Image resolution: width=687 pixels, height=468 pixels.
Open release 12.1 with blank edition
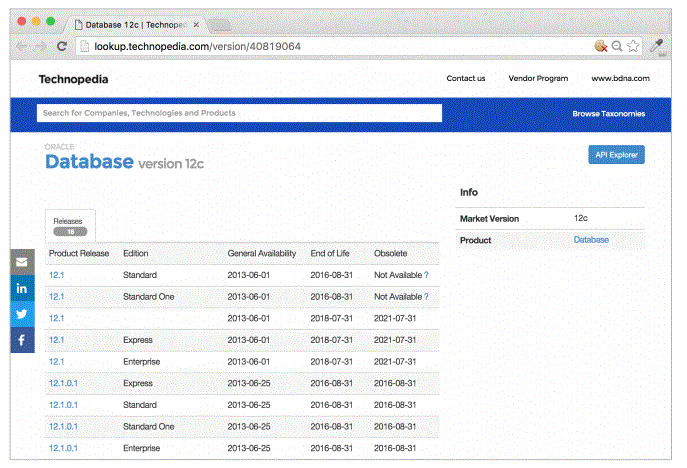57,318
